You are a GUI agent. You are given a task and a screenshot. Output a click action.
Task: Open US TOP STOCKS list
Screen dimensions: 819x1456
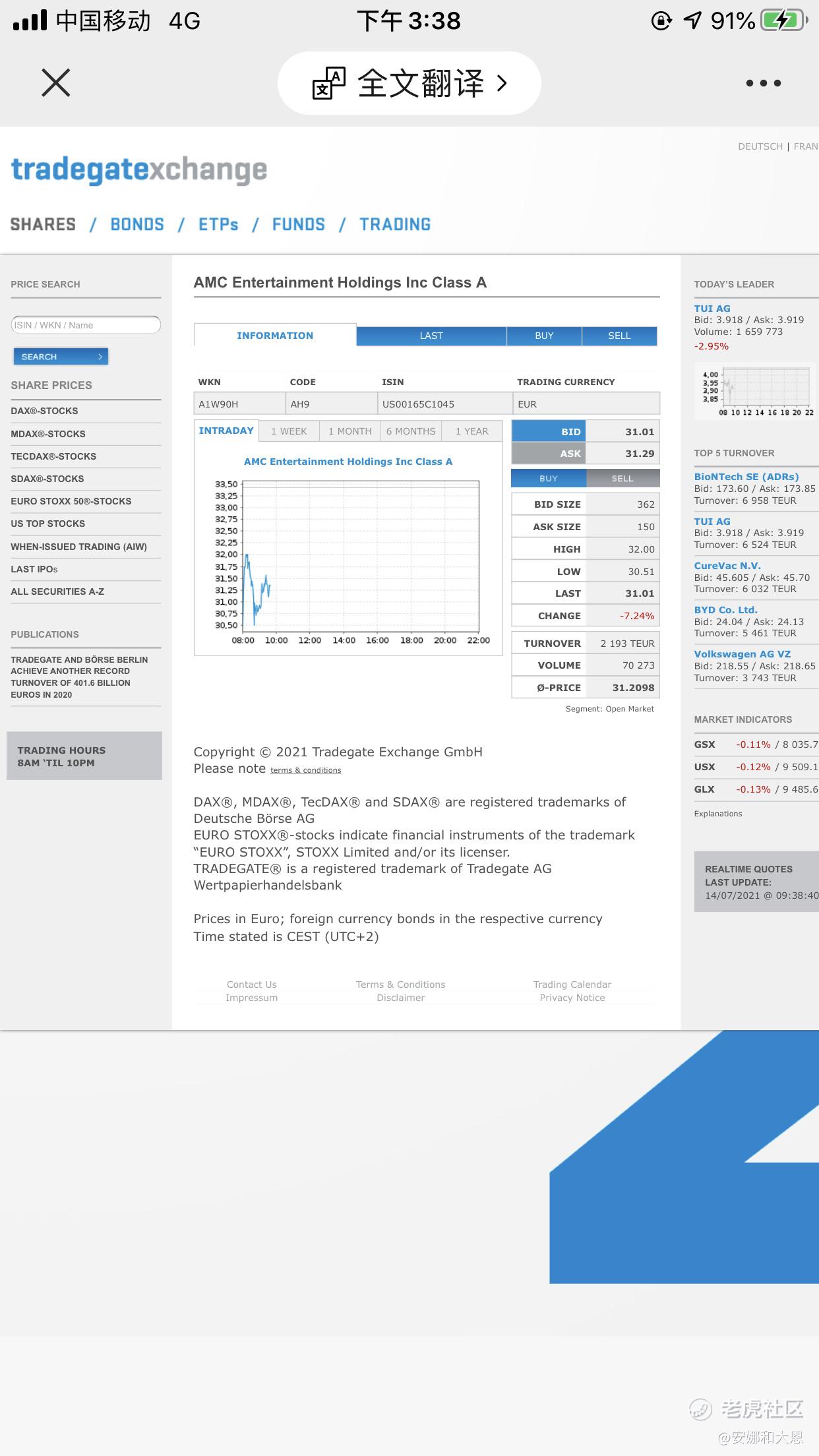click(x=48, y=524)
